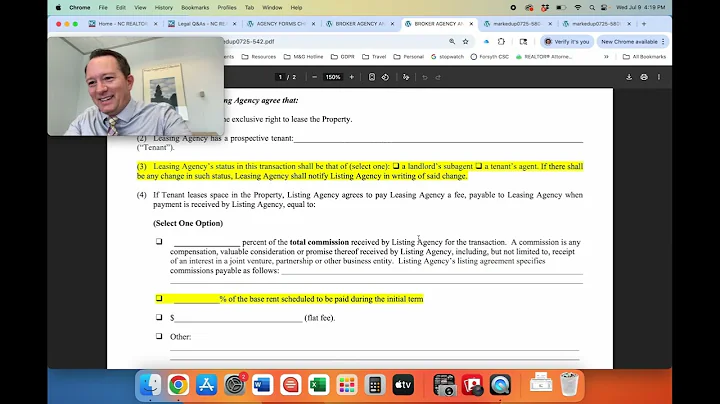This screenshot has width=720, height=404.
Task: Open the History menu
Action: 163,7
